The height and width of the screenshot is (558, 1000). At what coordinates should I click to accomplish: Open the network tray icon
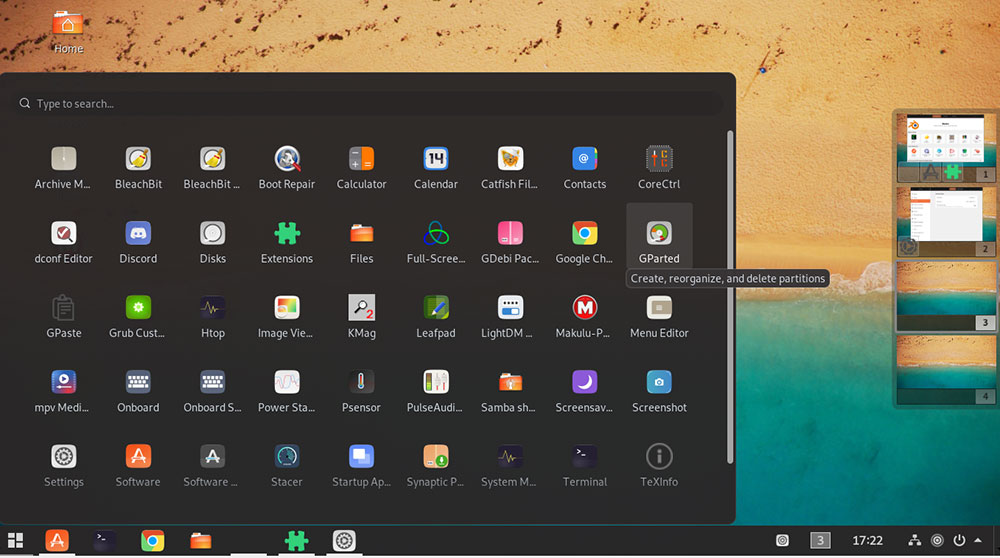(915, 541)
